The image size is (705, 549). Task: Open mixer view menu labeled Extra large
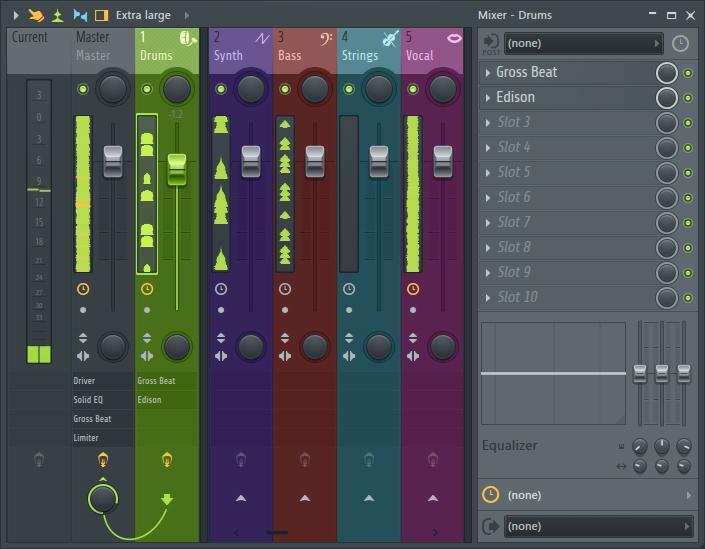click(x=143, y=15)
